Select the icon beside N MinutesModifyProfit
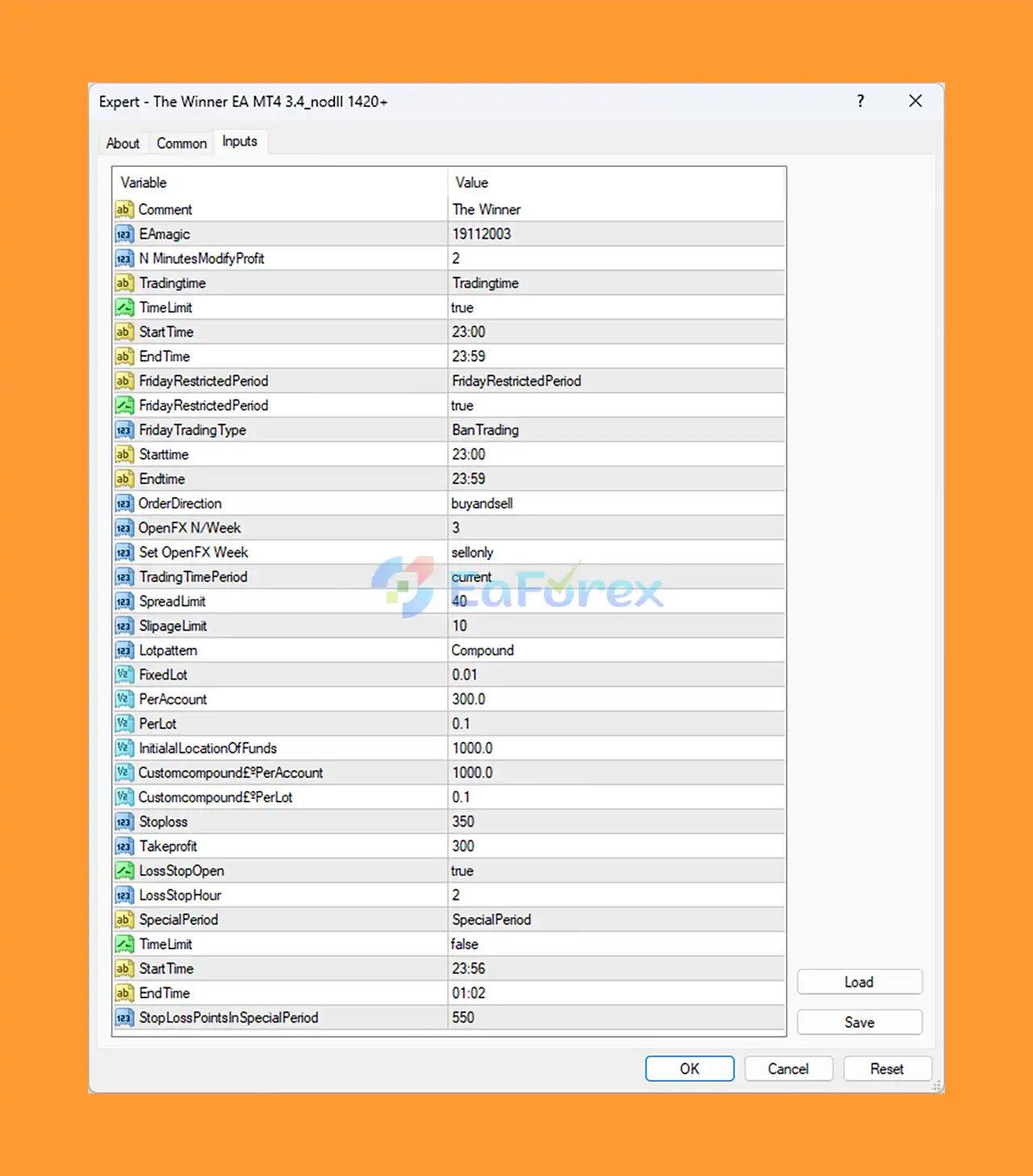The image size is (1033, 1176). 123,258
